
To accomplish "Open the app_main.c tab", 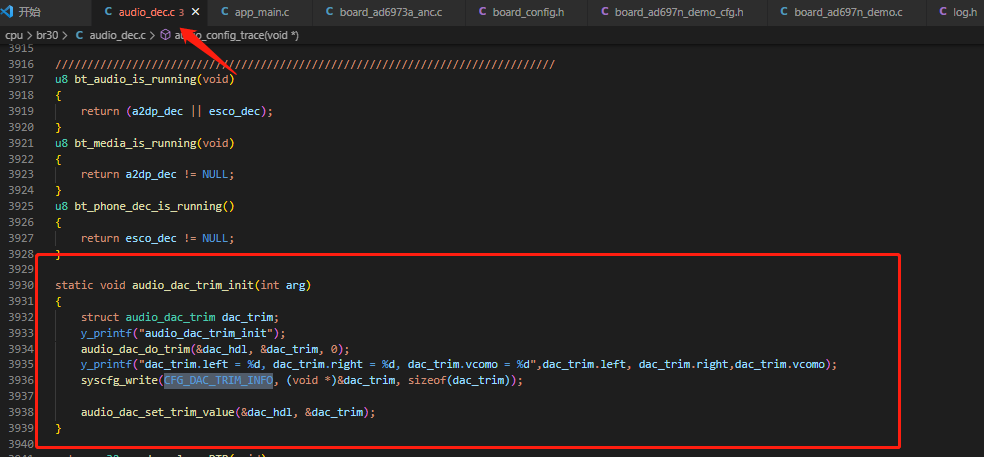I will pyautogui.click(x=259, y=13).
